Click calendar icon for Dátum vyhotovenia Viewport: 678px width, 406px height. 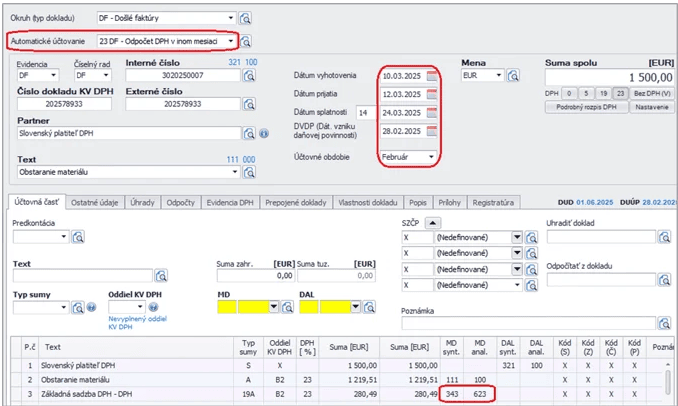(432, 76)
